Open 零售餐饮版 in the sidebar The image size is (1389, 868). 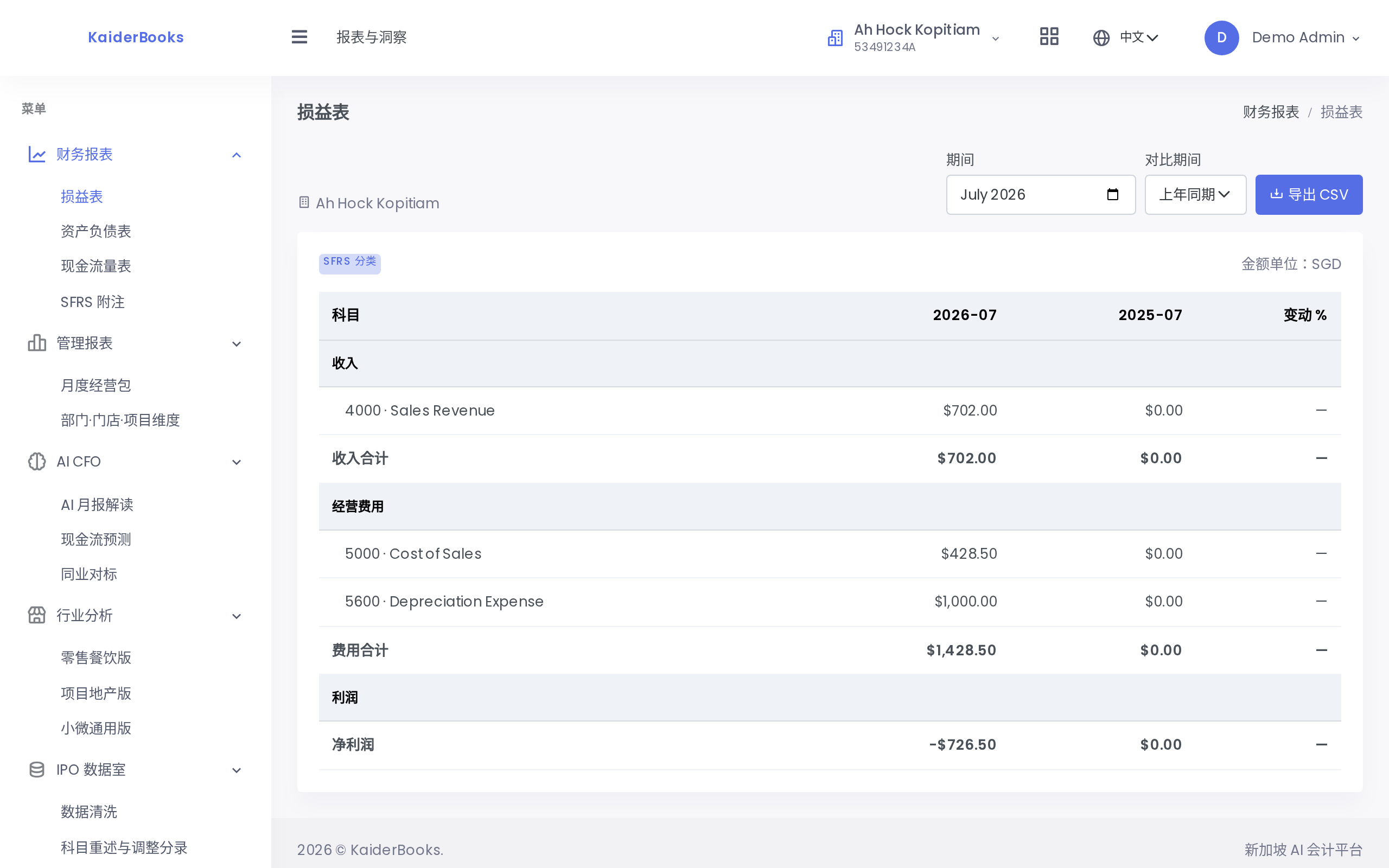click(x=96, y=658)
